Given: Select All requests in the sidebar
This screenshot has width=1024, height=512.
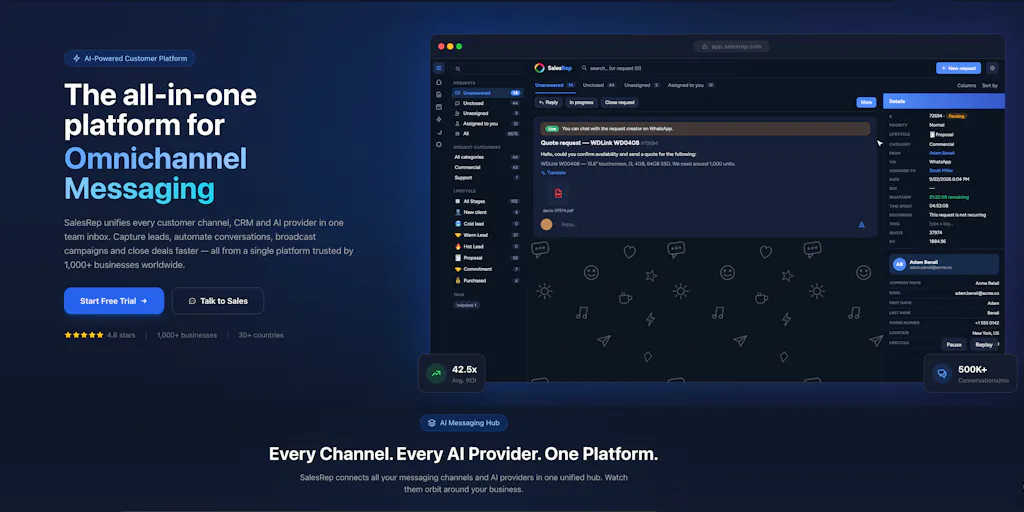Looking at the screenshot, I should point(487,134).
